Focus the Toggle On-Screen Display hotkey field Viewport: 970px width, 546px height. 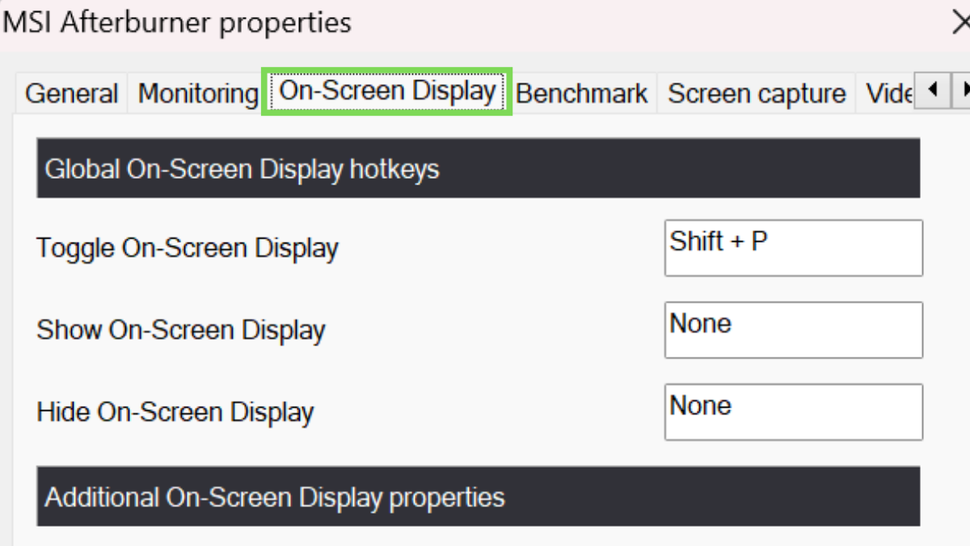[x=793, y=248]
